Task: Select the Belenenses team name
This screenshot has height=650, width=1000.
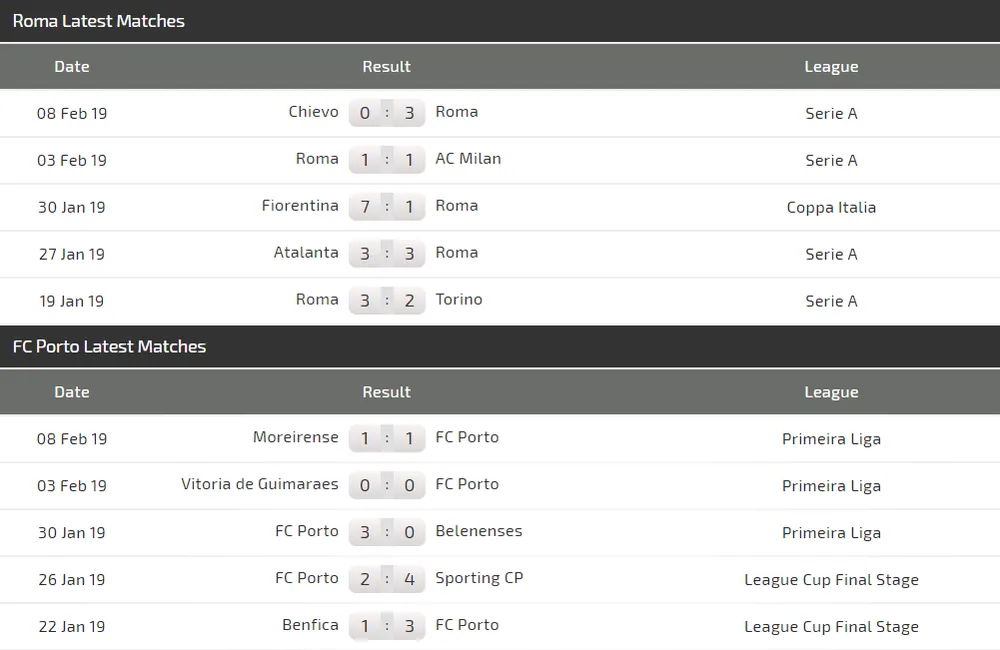Action: [x=479, y=531]
